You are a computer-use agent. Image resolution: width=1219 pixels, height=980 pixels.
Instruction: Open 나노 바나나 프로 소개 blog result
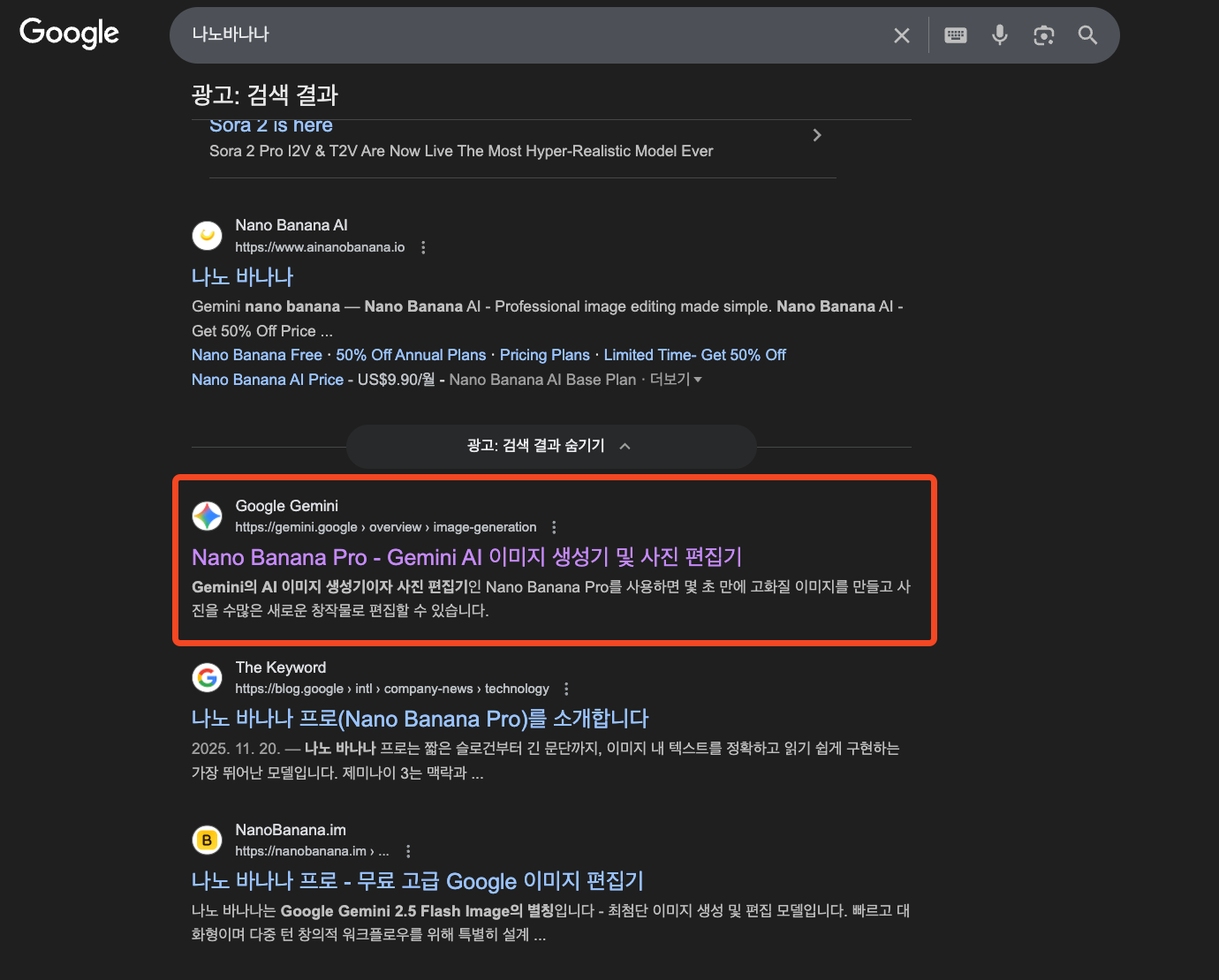[x=420, y=719]
